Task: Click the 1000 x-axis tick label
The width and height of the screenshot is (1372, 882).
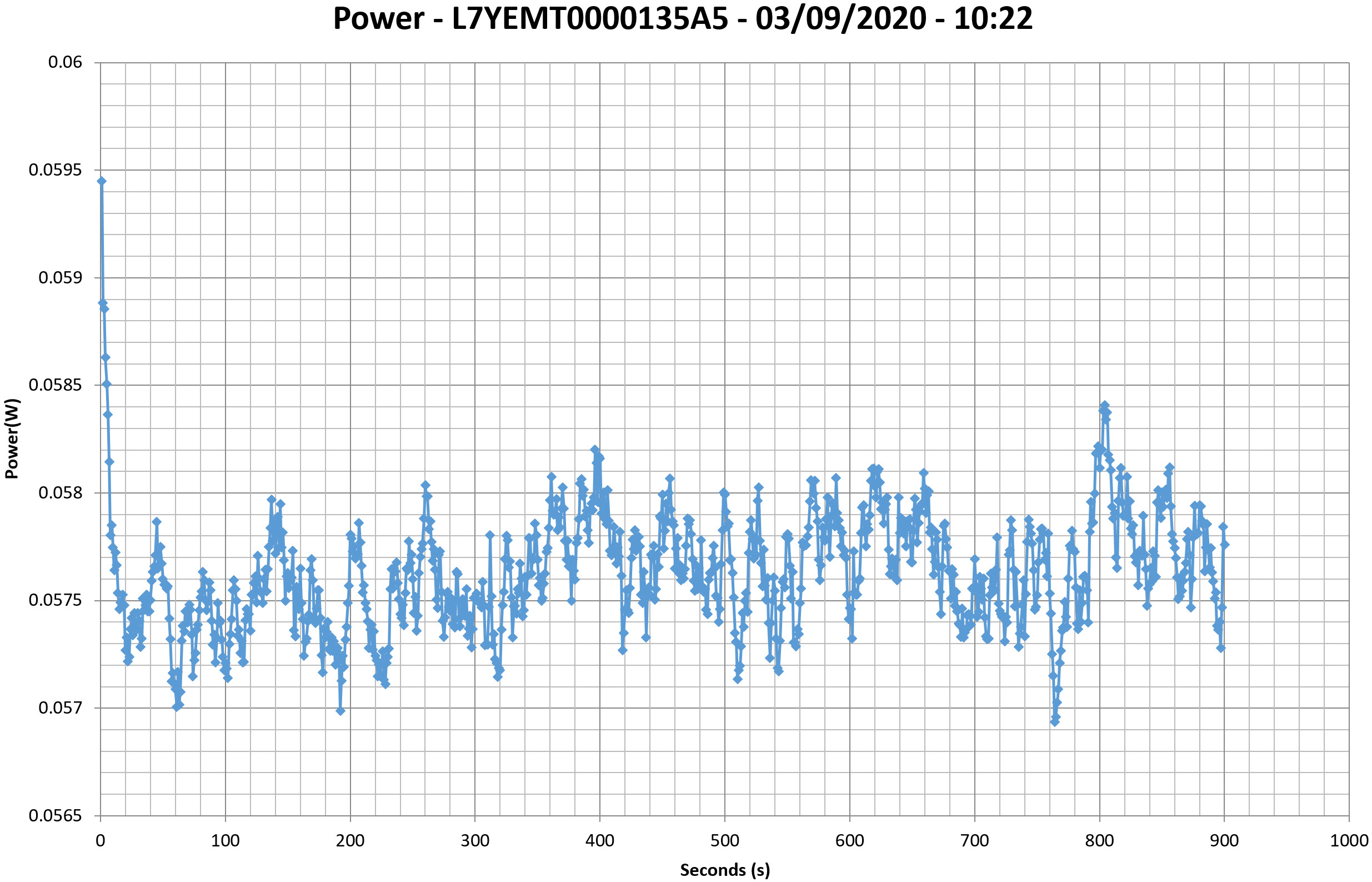Action: 1349,841
